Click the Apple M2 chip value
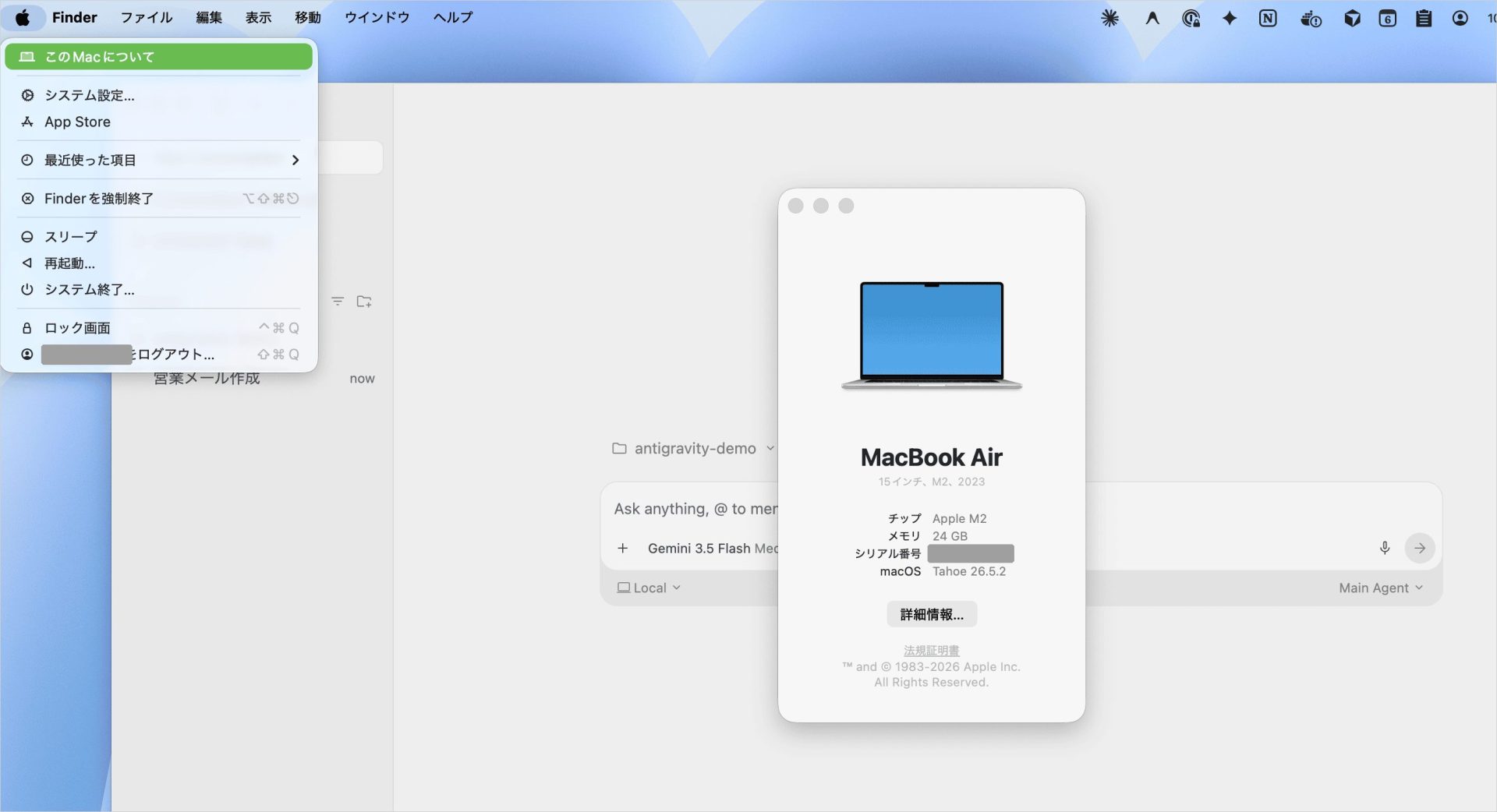The image size is (1497, 812). coord(960,518)
